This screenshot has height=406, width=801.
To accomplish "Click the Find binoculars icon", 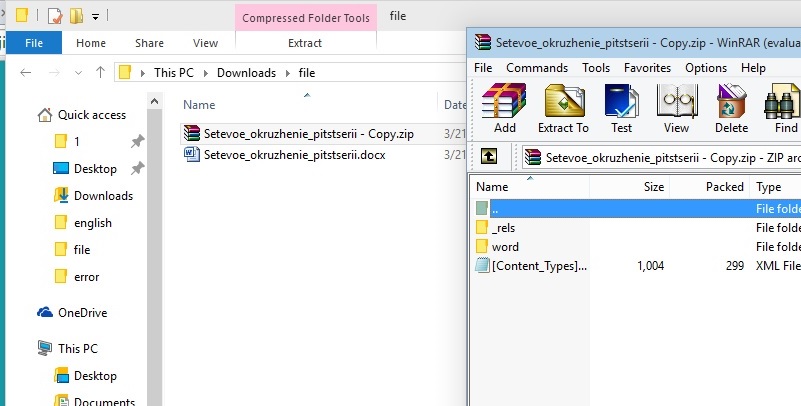I will [x=782, y=102].
